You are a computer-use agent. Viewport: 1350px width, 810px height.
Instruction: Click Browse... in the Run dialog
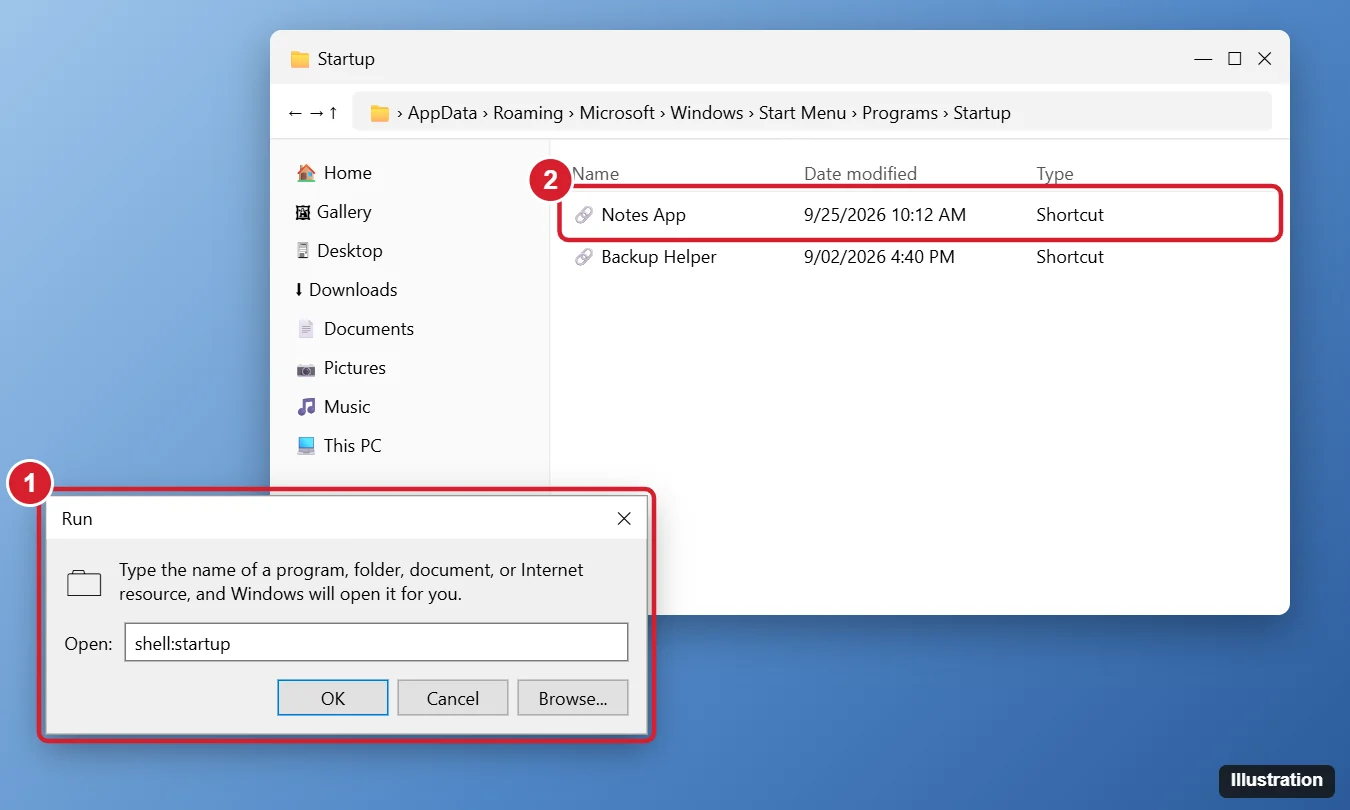pos(573,698)
